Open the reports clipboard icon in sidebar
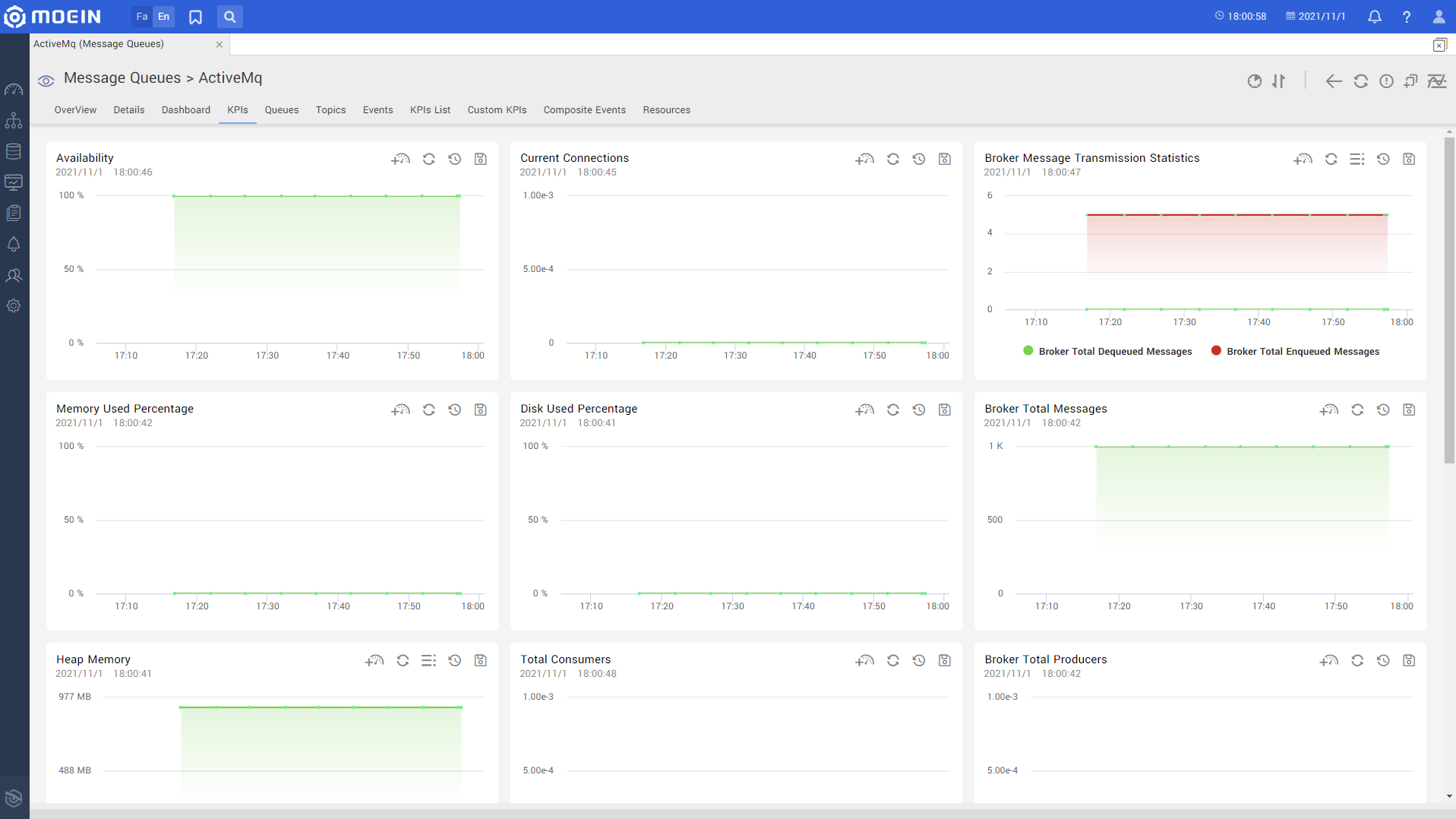 [14, 213]
